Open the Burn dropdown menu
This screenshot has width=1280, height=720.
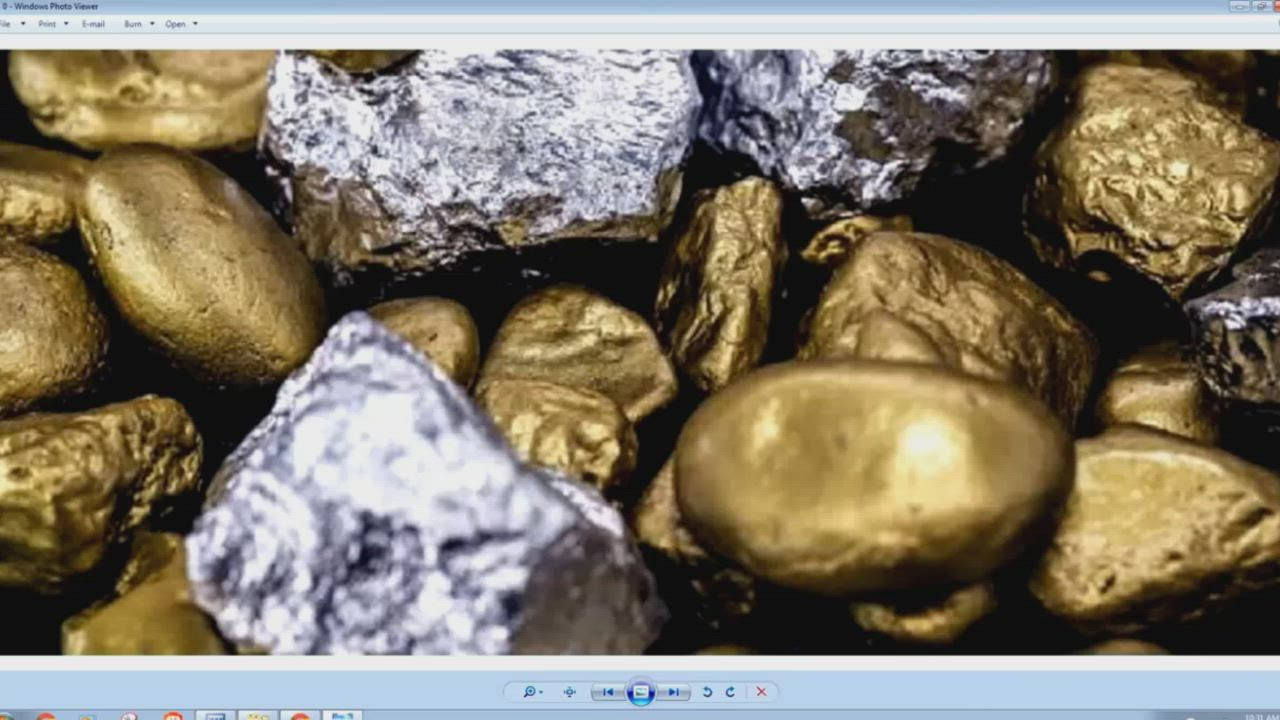coord(138,24)
